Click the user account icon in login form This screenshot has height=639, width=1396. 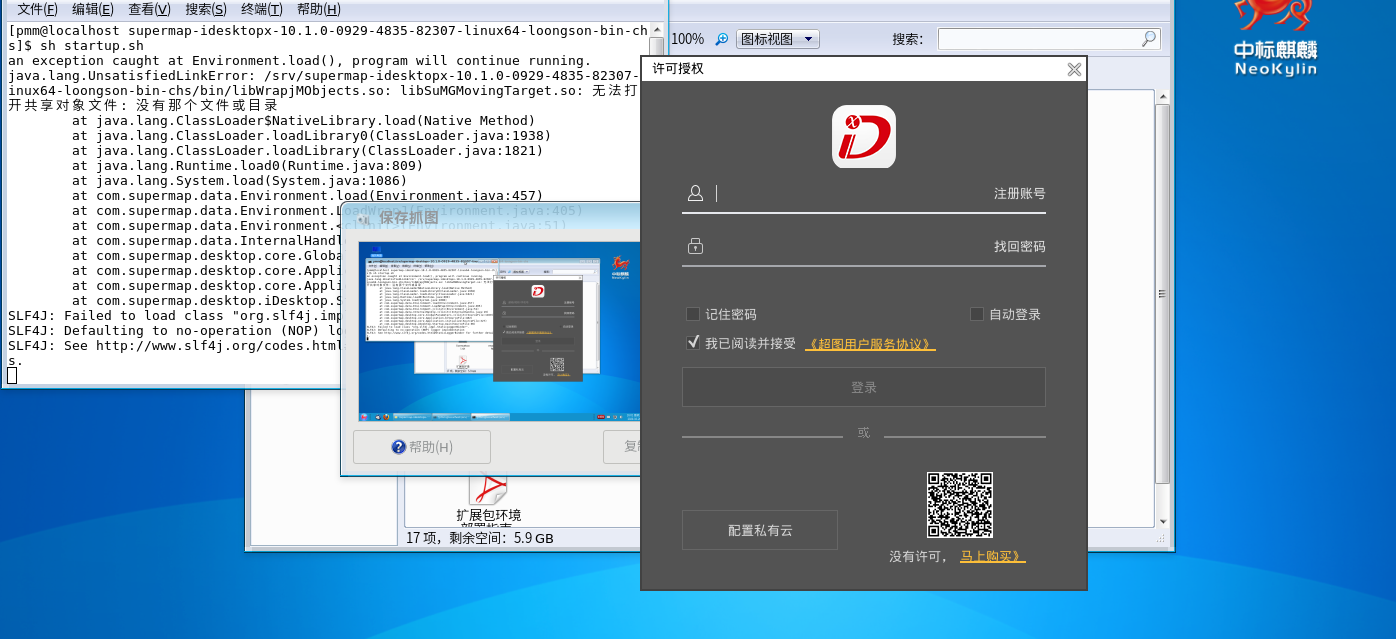coord(695,193)
